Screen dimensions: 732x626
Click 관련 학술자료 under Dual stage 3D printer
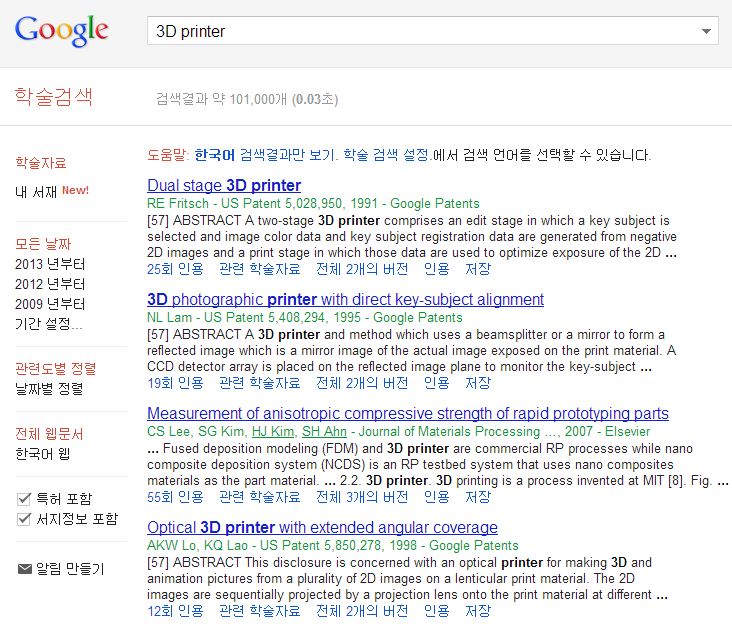coord(260,269)
